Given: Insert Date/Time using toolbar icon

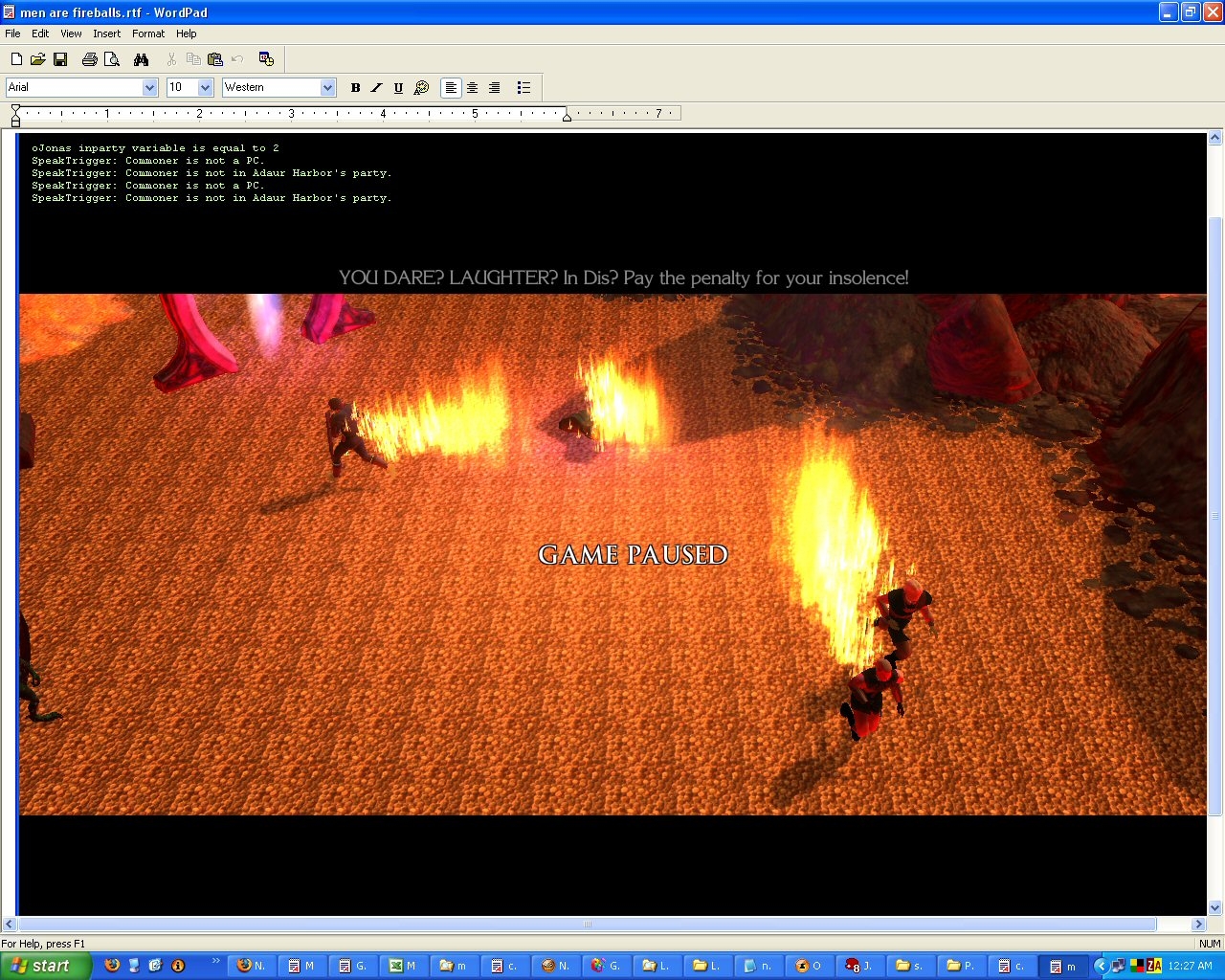Looking at the screenshot, I should tap(266, 59).
